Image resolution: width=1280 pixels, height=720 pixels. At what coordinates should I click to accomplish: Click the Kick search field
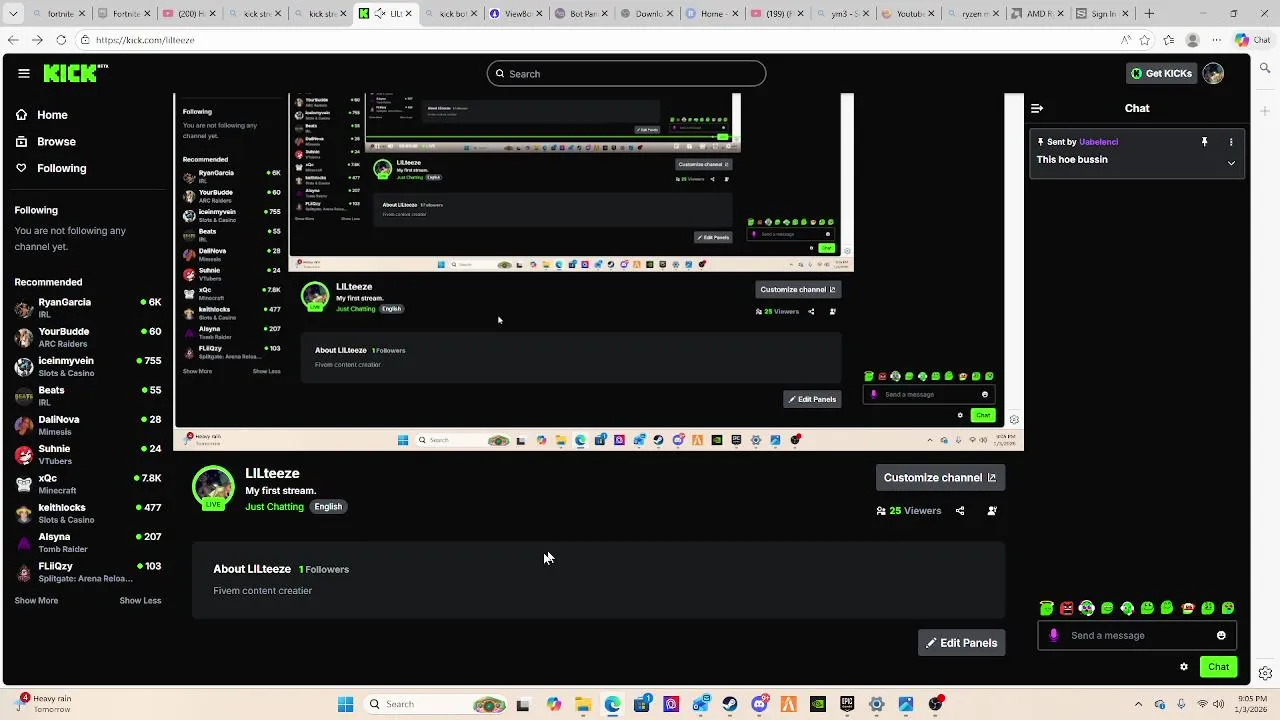click(x=626, y=74)
